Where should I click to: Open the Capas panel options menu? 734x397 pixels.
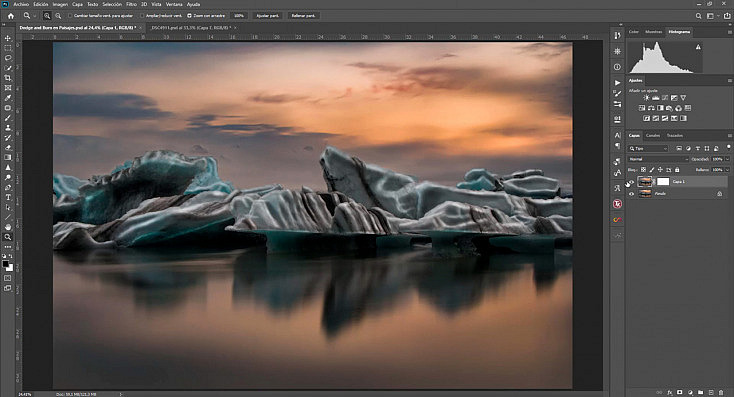(x=729, y=136)
